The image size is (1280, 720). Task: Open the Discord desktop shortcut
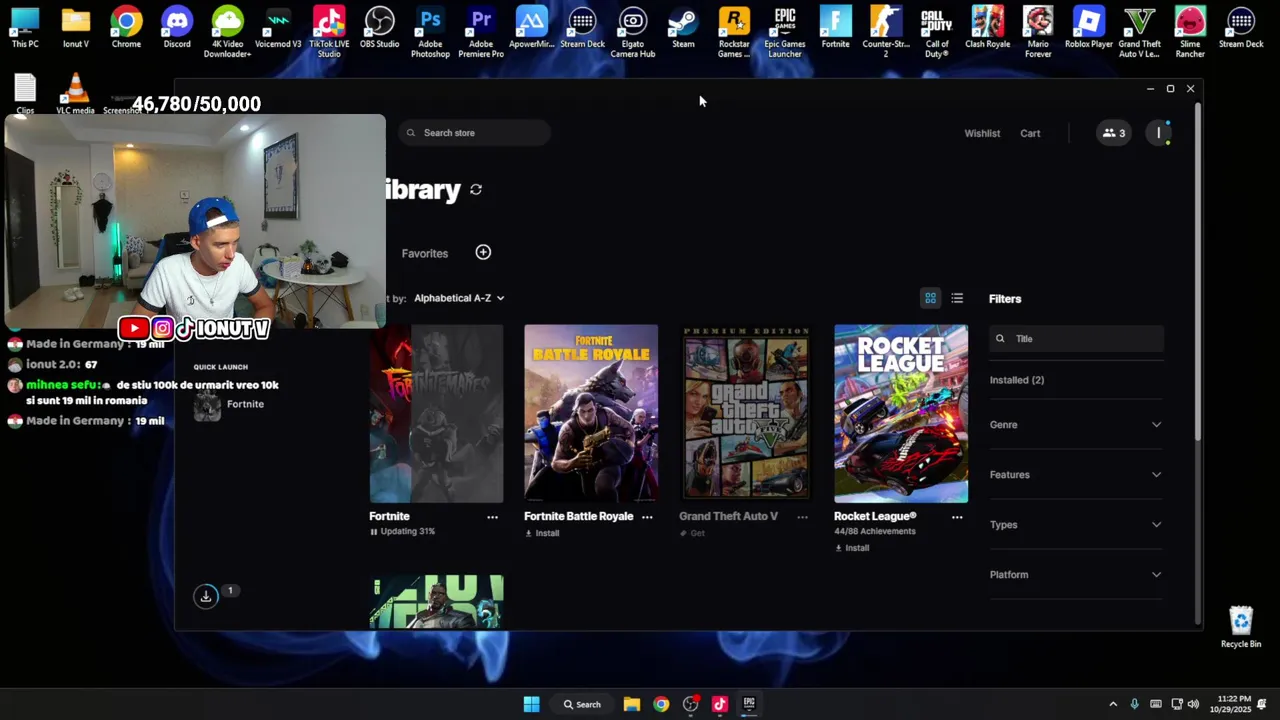tap(177, 28)
